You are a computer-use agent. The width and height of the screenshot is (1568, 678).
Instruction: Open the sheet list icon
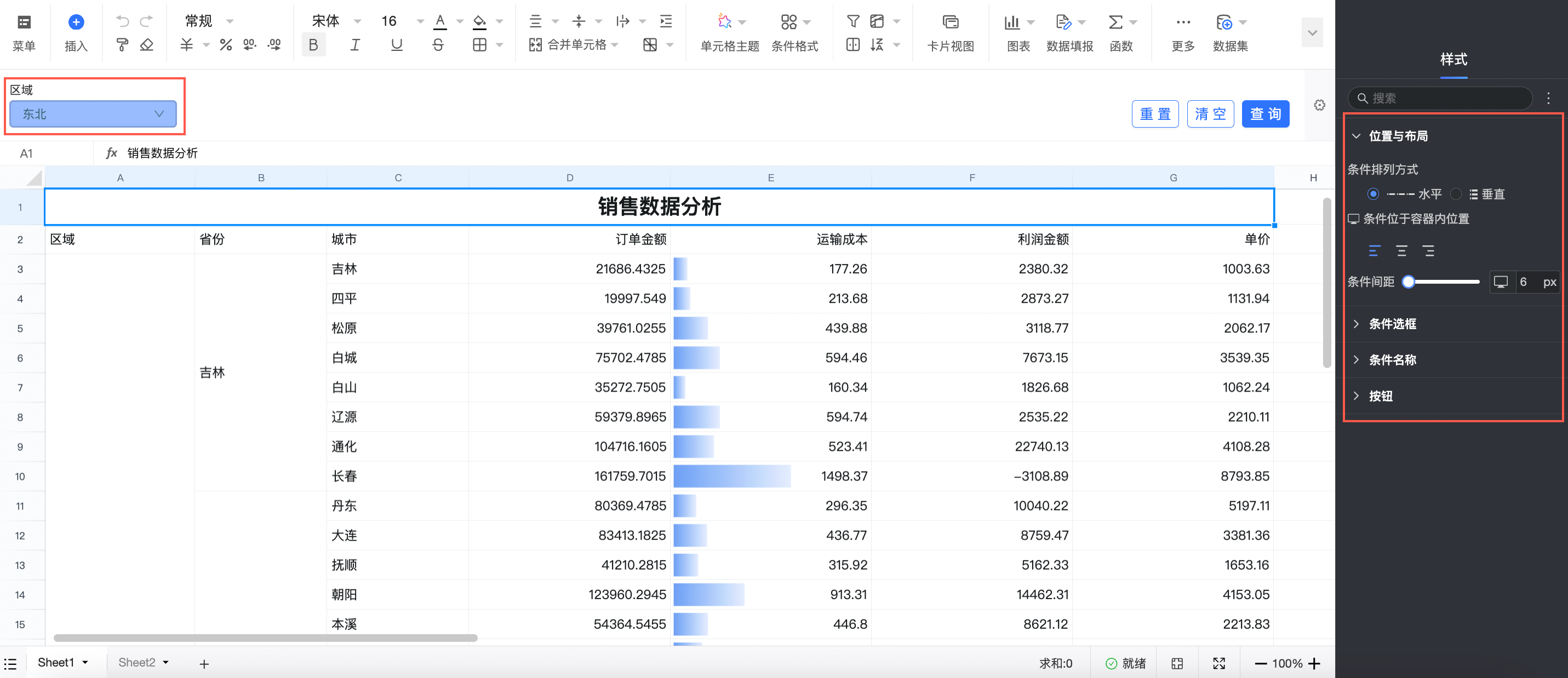coord(10,663)
